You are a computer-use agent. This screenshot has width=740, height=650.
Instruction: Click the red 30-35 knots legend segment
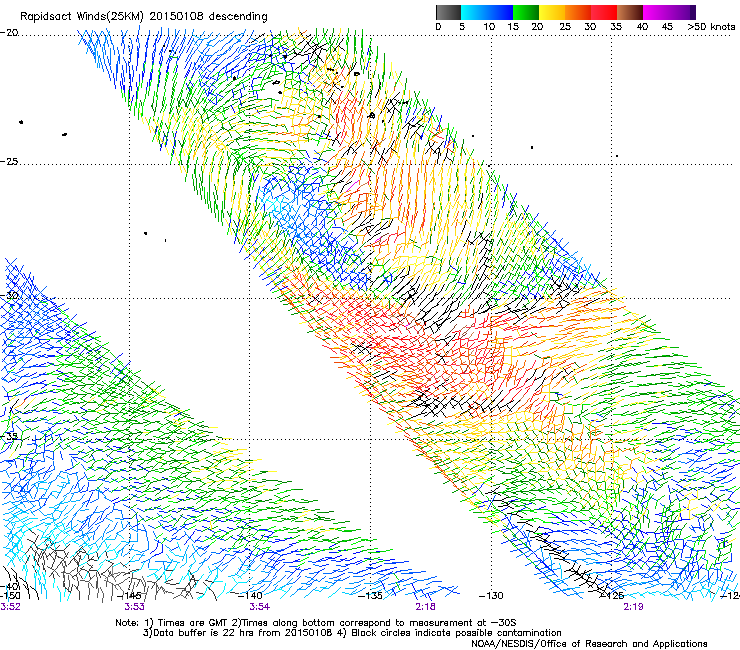tap(604, 12)
